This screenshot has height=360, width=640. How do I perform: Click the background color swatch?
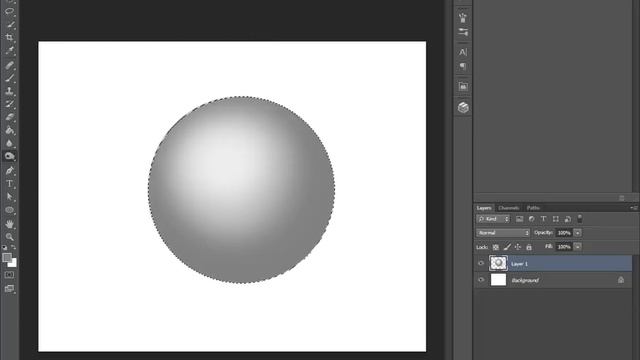click(13, 264)
